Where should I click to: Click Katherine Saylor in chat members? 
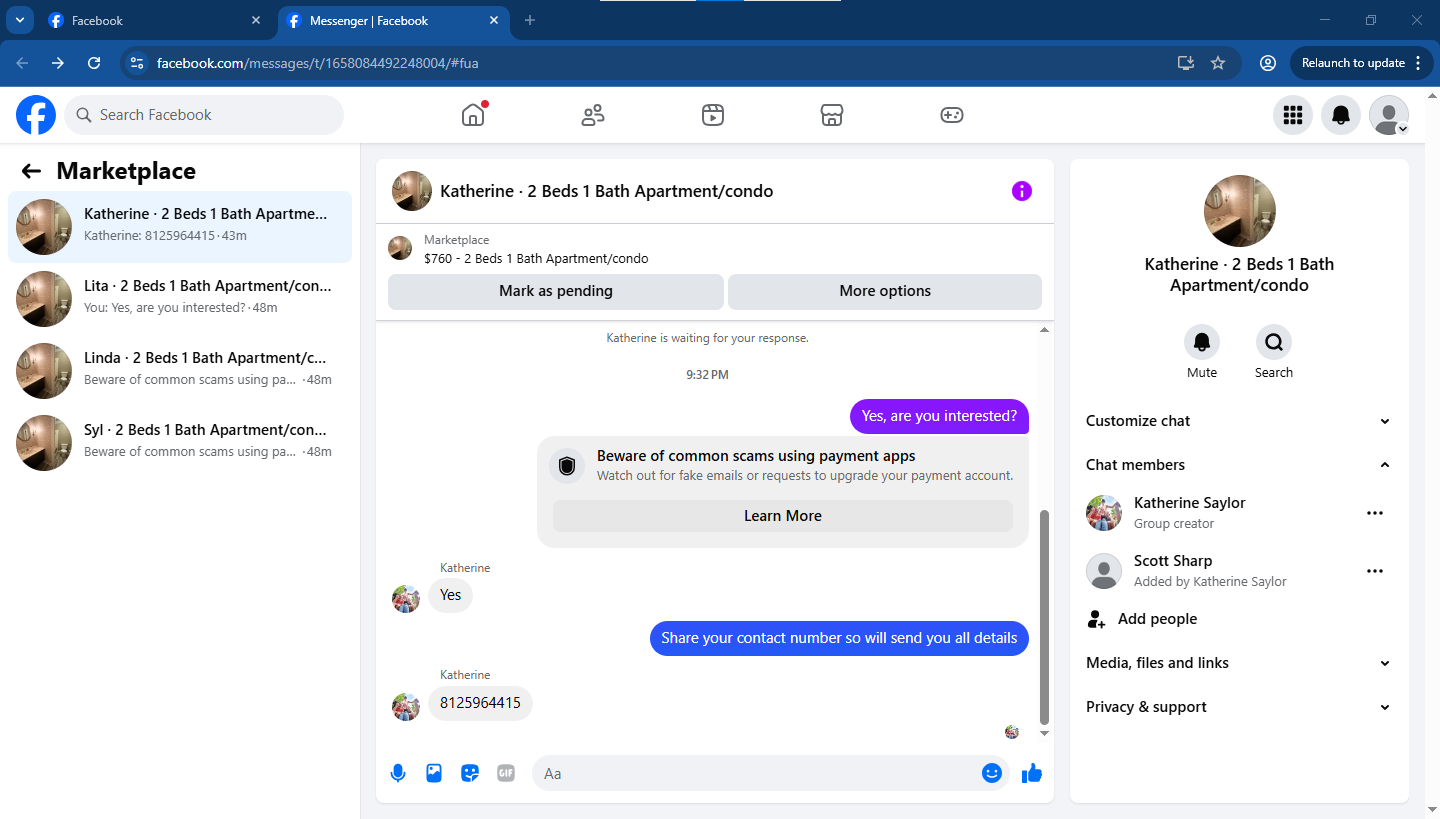(x=1189, y=503)
